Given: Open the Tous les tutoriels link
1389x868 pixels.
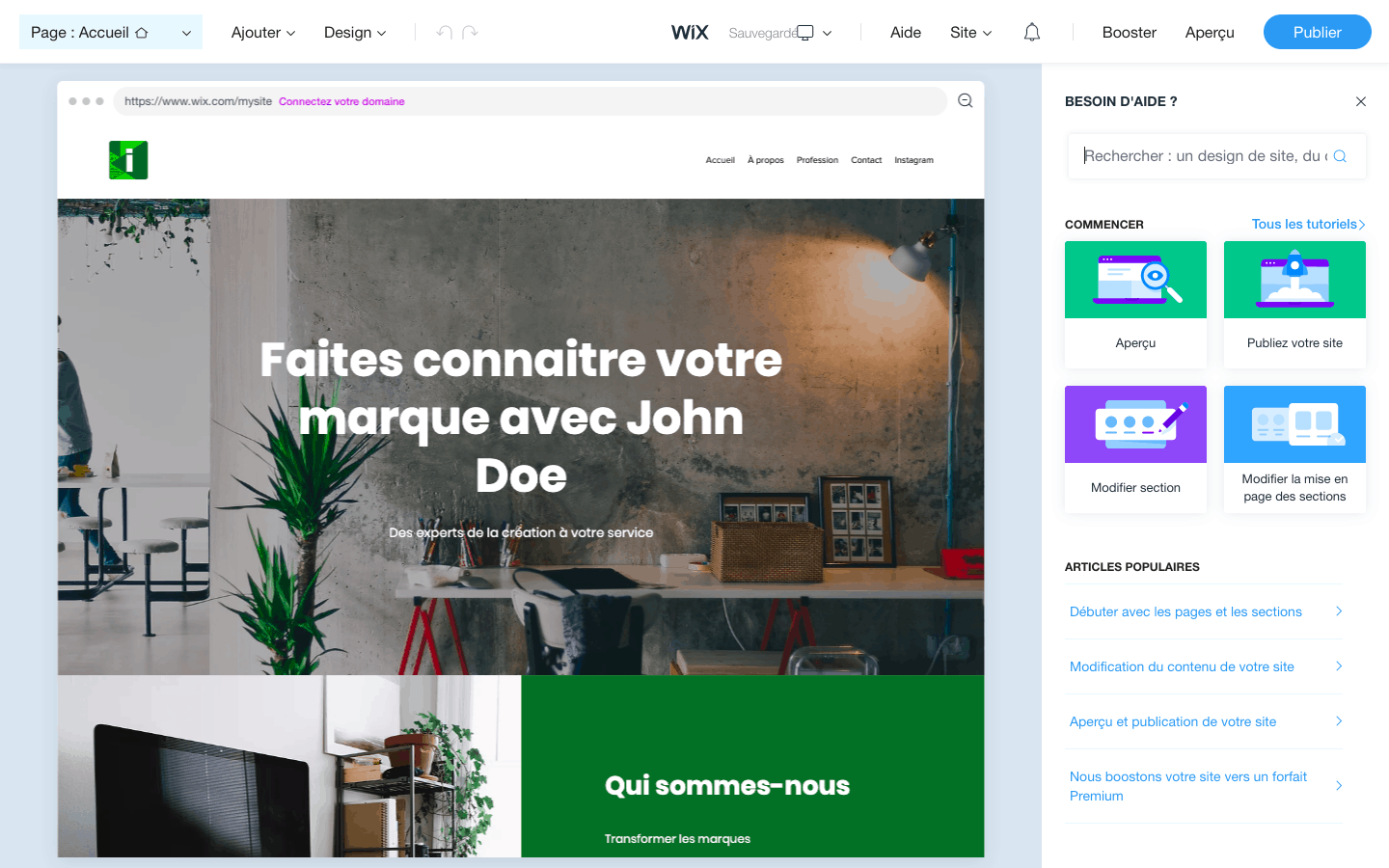Looking at the screenshot, I should (x=1309, y=224).
